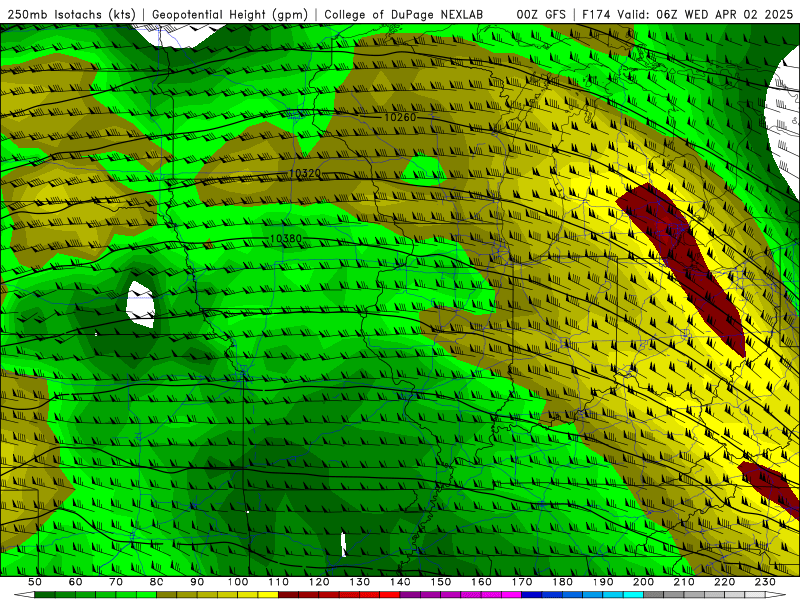Click the 140 value on the color scale
The height and width of the screenshot is (600, 800).
coord(400,582)
